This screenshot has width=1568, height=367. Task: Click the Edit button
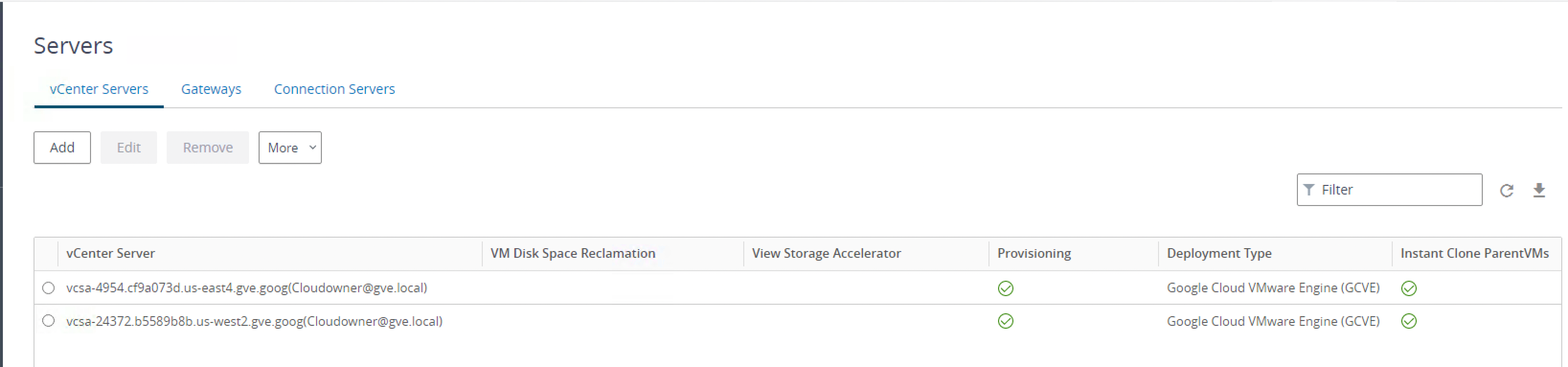128,148
